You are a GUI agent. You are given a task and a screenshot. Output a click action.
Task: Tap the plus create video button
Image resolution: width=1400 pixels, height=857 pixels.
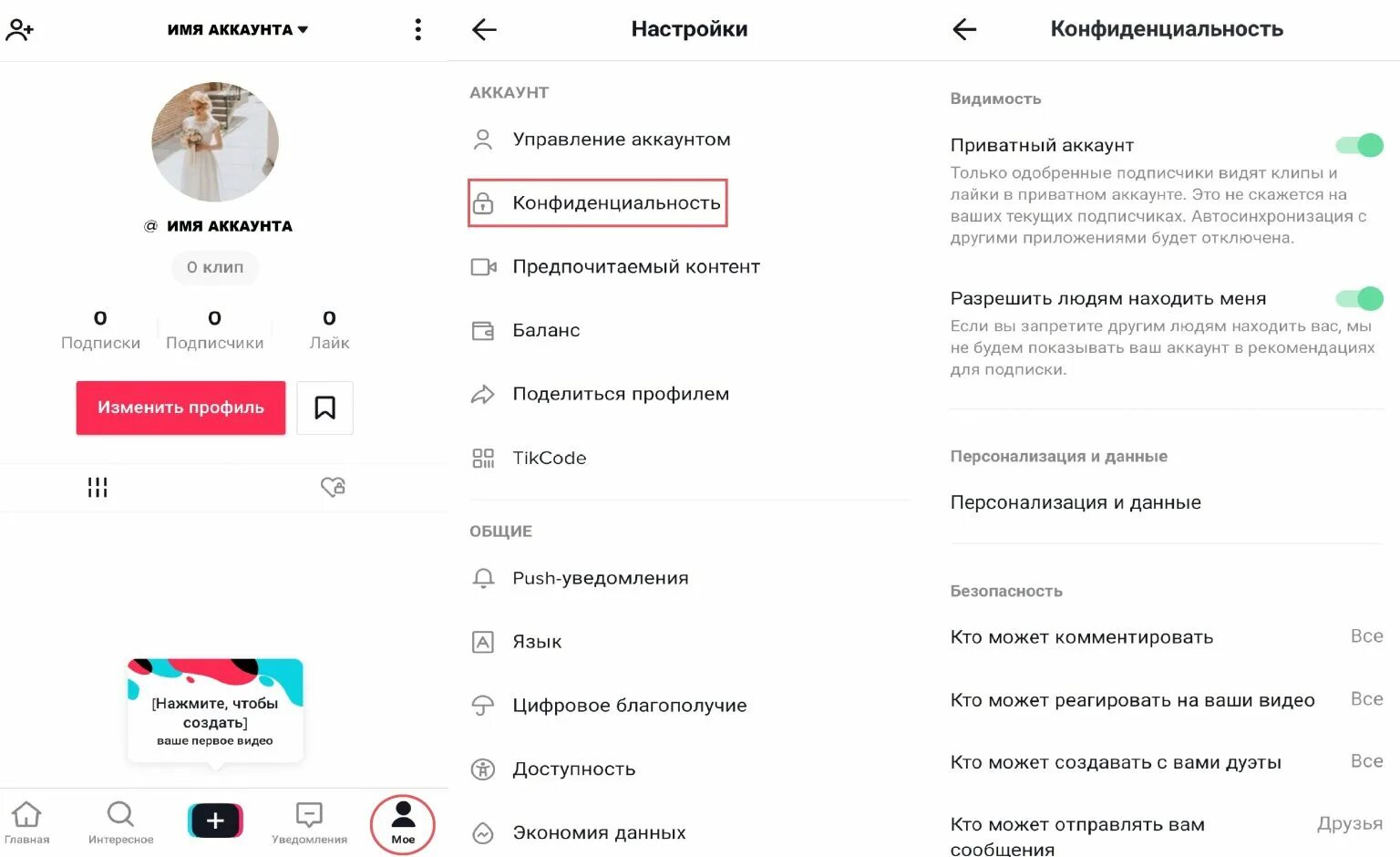click(x=215, y=821)
